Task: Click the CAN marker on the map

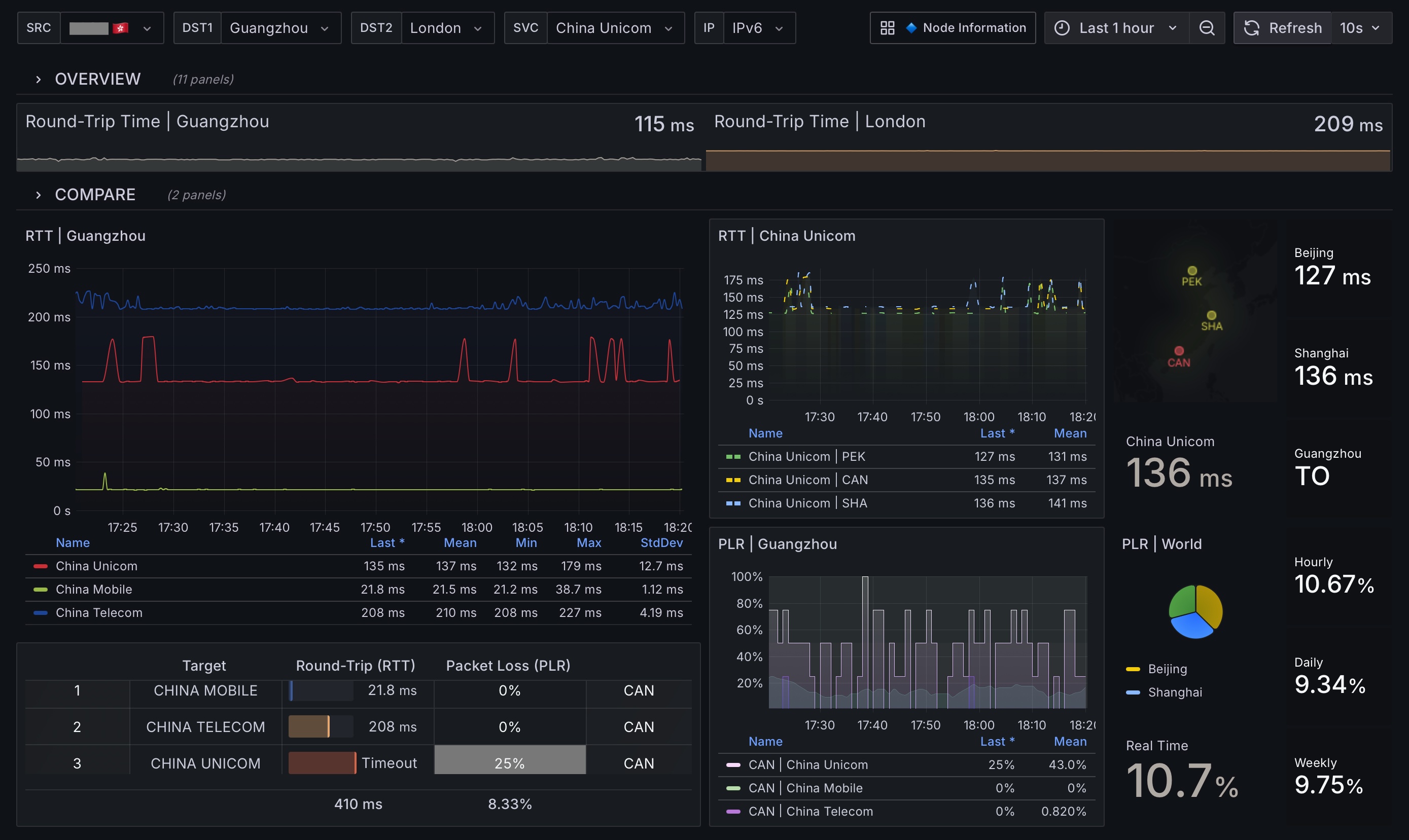Action: [x=1179, y=351]
